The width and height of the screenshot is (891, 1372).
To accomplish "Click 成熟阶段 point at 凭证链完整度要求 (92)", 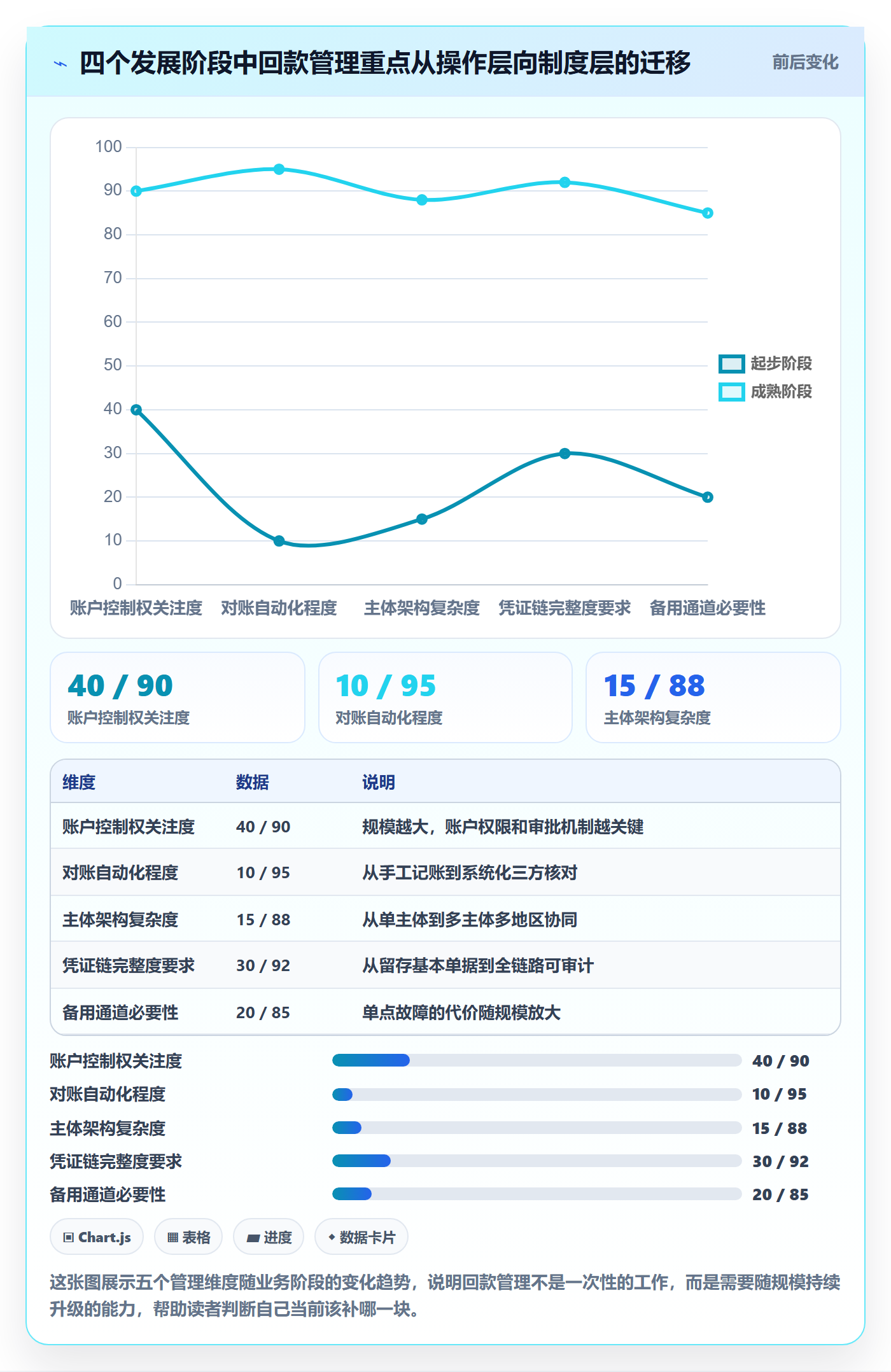I will pyautogui.click(x=565, y=183).
